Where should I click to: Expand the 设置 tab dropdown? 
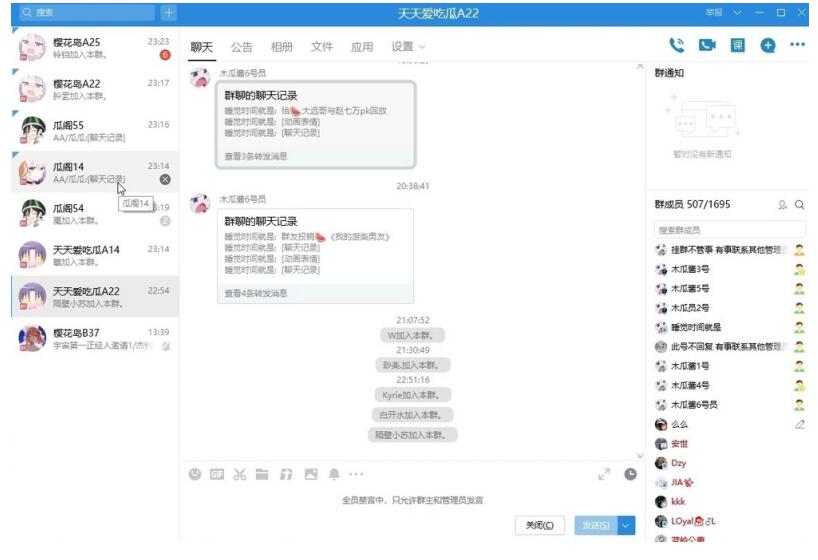click(408, 47)
